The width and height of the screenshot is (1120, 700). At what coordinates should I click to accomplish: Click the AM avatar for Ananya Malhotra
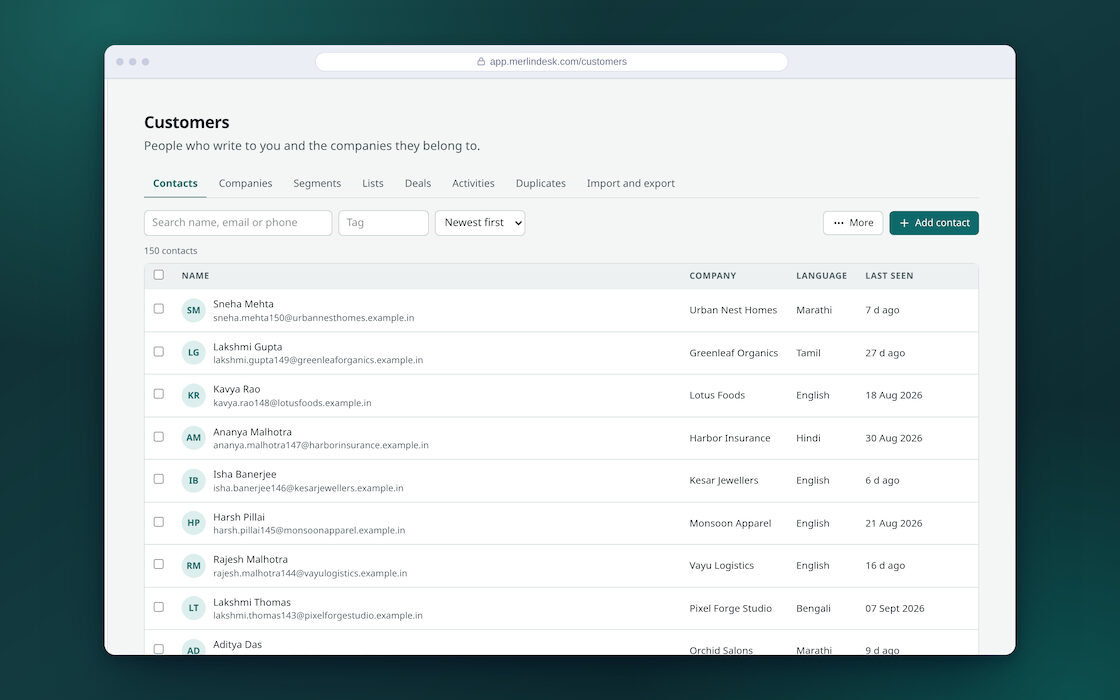194,438
